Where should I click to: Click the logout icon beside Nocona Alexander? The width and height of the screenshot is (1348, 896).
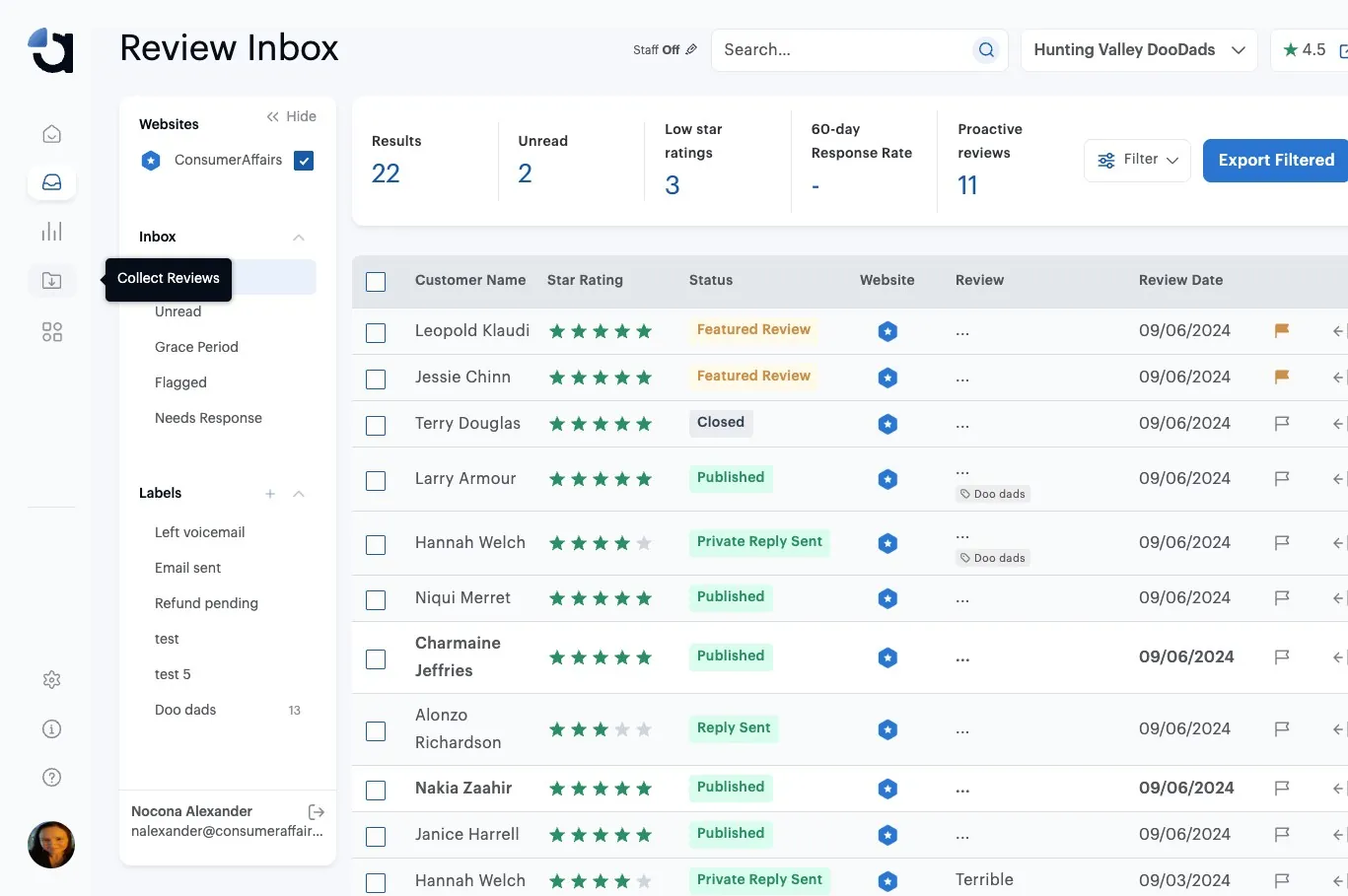(x=317, y=812)
